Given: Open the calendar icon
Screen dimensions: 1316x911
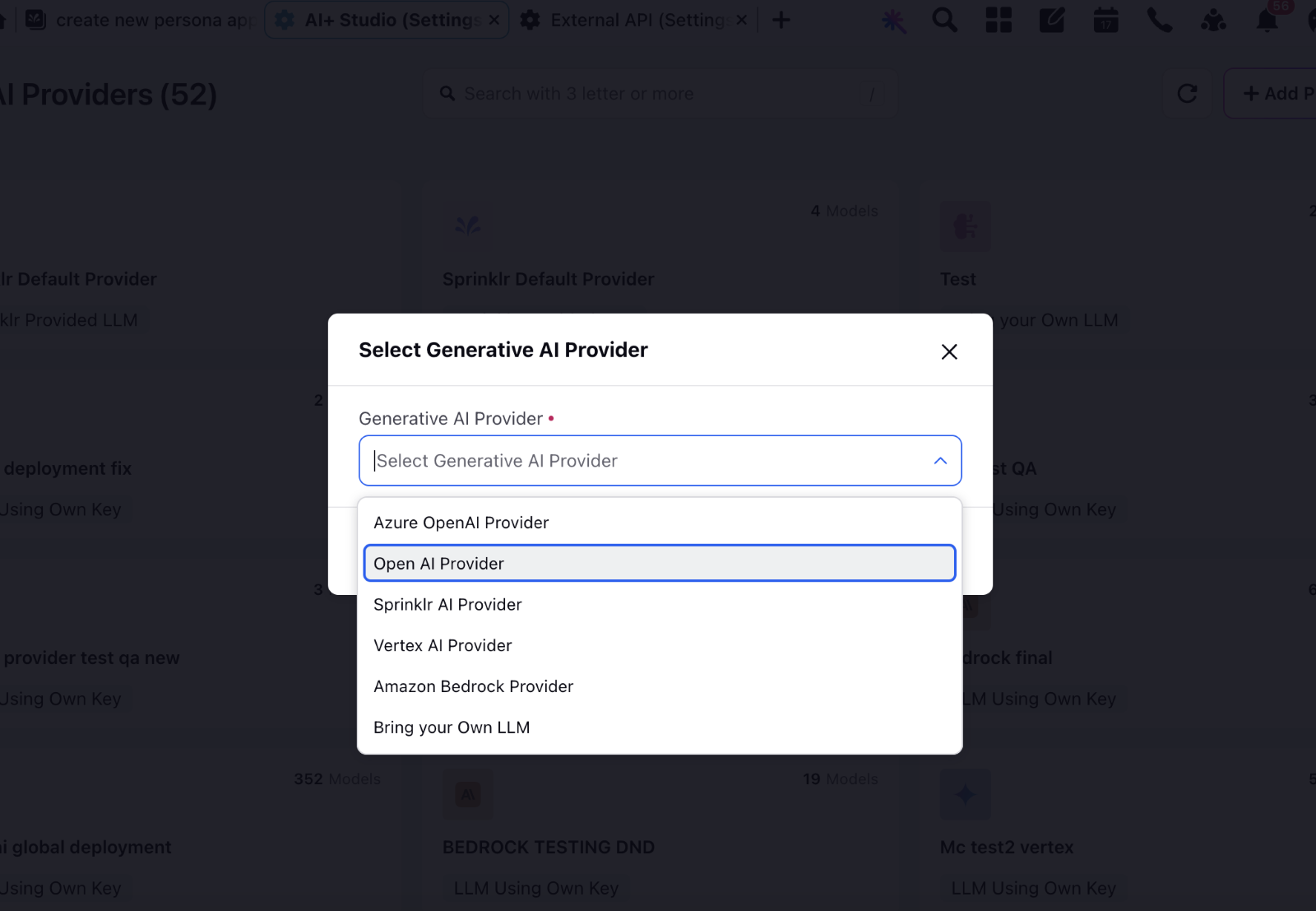Looking at the screenshot, I should (x=1105, y=20).
